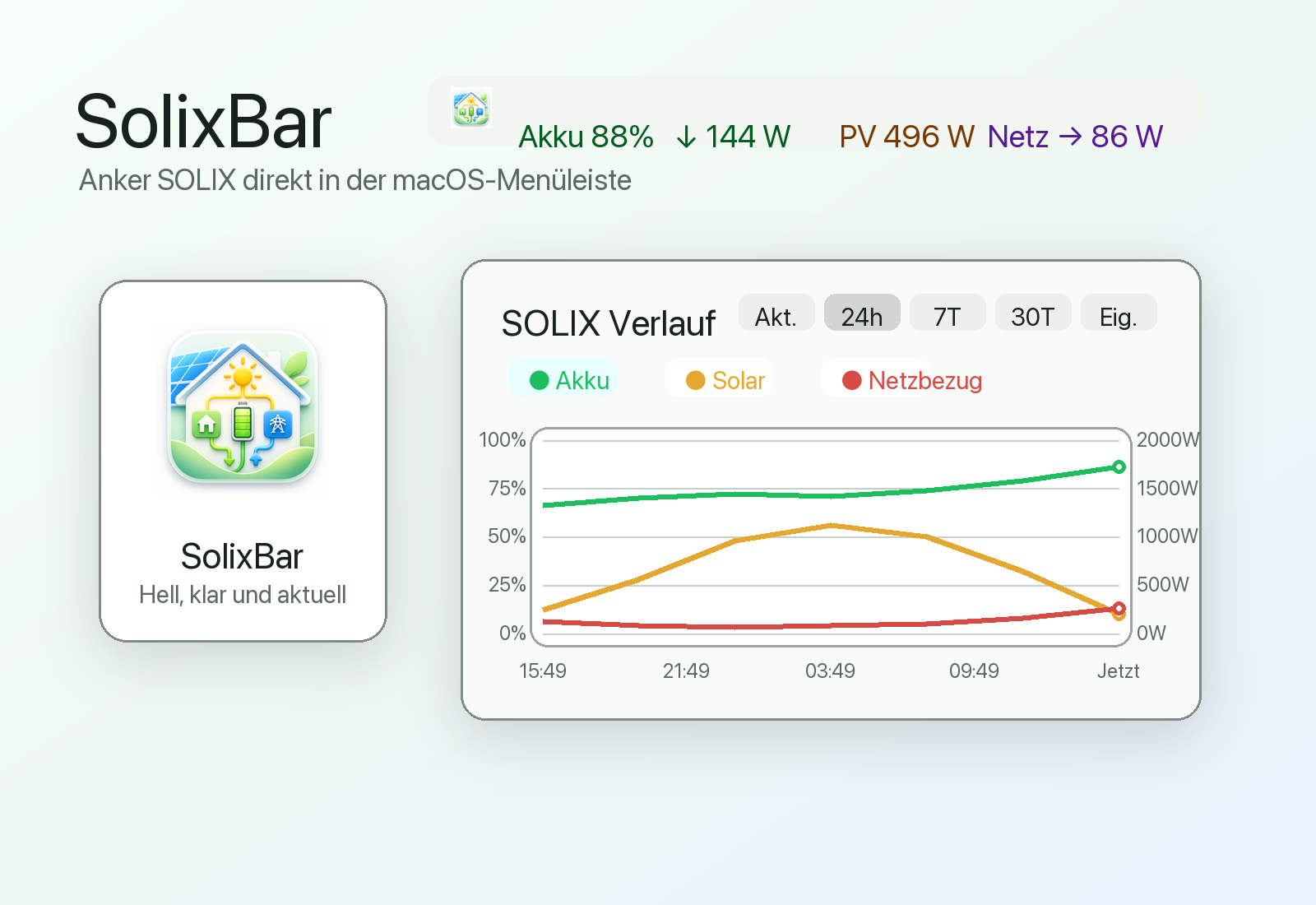Viewport: 1316px width, 905px height.
Task: Switch to the 24h range tab
Action: coord(862,313)
